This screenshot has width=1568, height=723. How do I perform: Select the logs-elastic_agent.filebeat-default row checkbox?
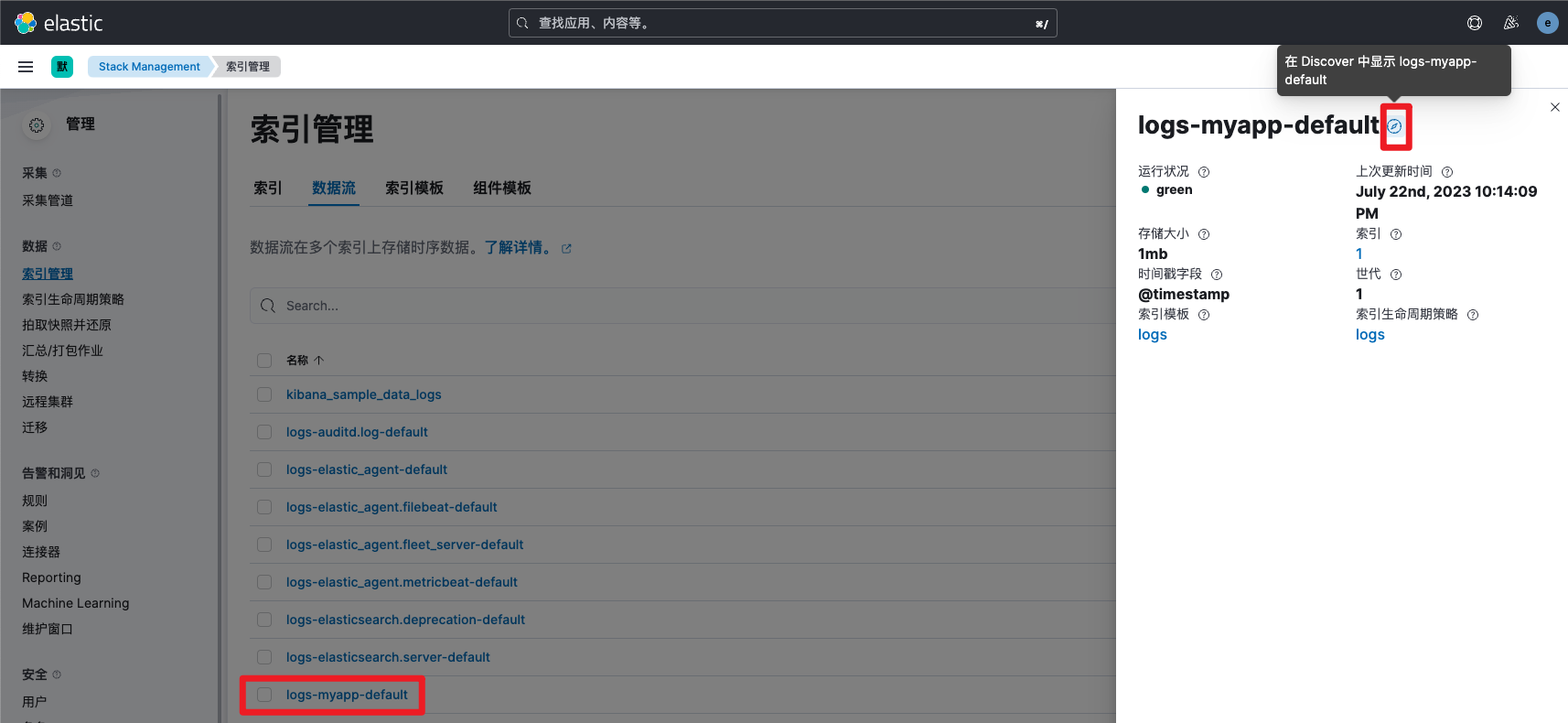tap(264, 507)
